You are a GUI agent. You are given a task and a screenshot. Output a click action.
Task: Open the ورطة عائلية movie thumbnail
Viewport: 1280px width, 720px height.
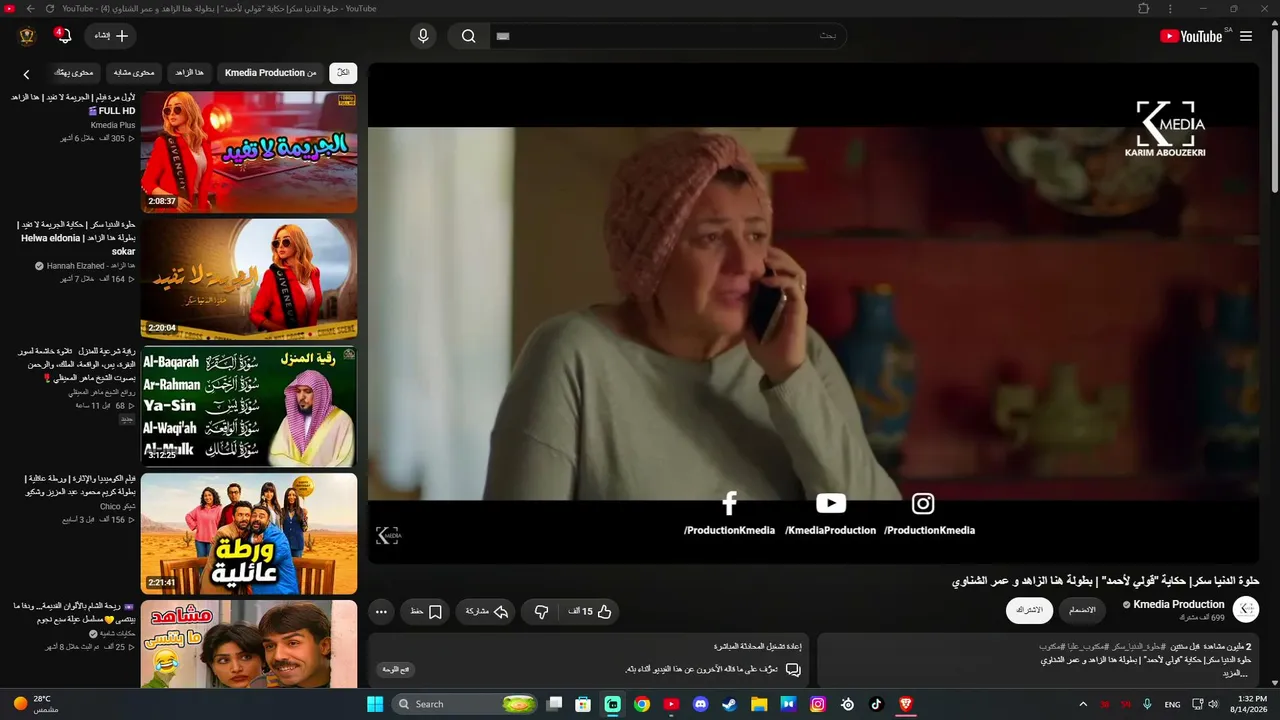tap(249, 533)
